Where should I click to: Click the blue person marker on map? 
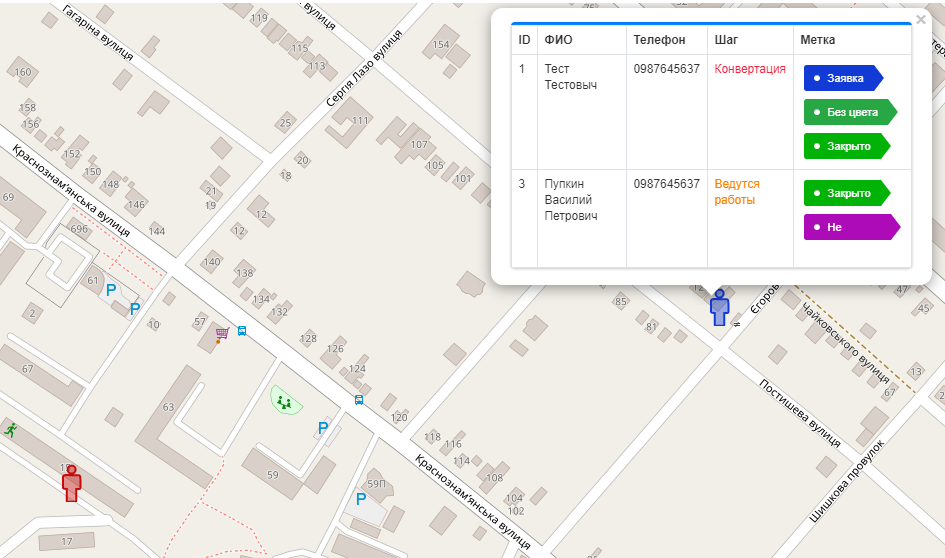coord(719,307)
